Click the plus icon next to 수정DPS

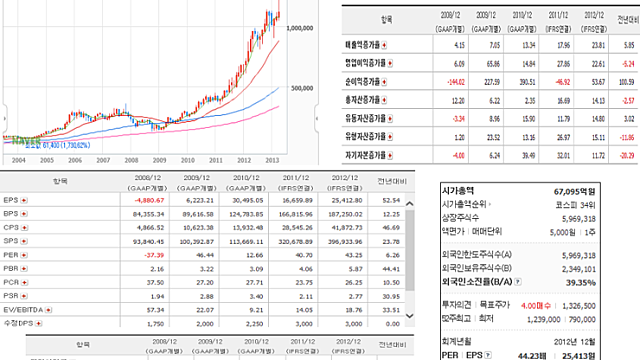coord(39,323)
